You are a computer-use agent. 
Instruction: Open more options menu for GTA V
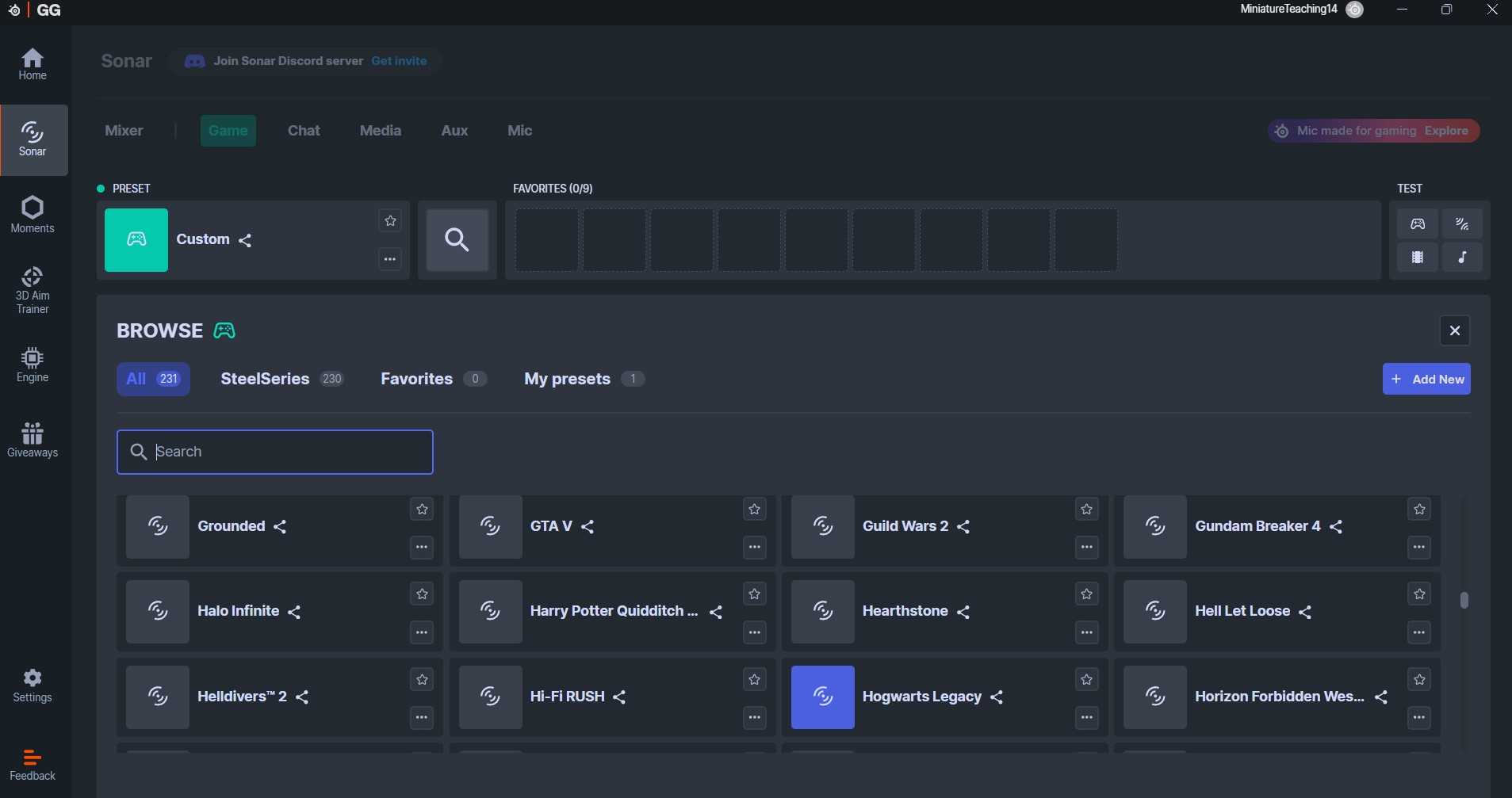(x=754, y=547)
